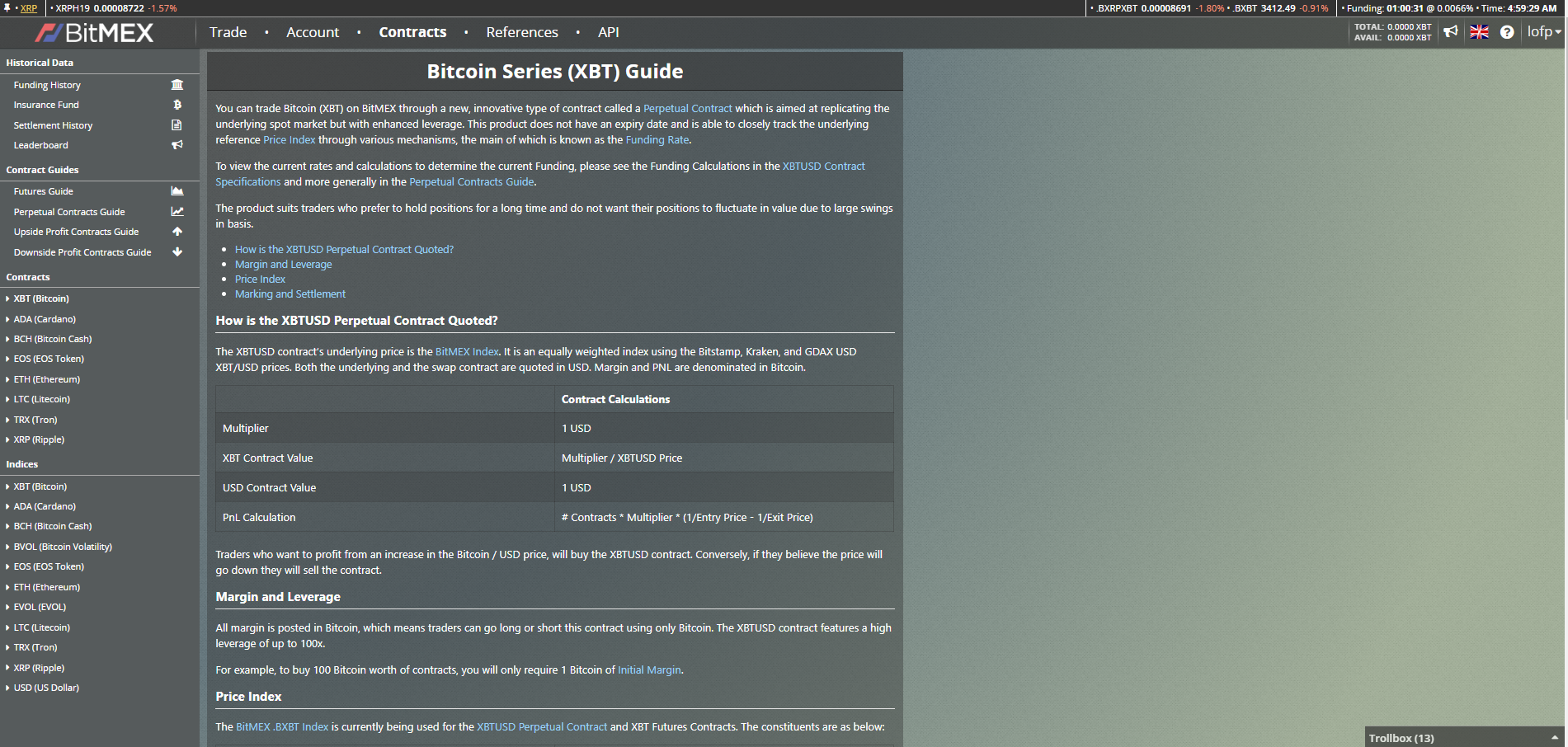Expand ADA (Cardano) under Contracts
The height and width of the screenshot is (747, 1568).
(45, 319)
